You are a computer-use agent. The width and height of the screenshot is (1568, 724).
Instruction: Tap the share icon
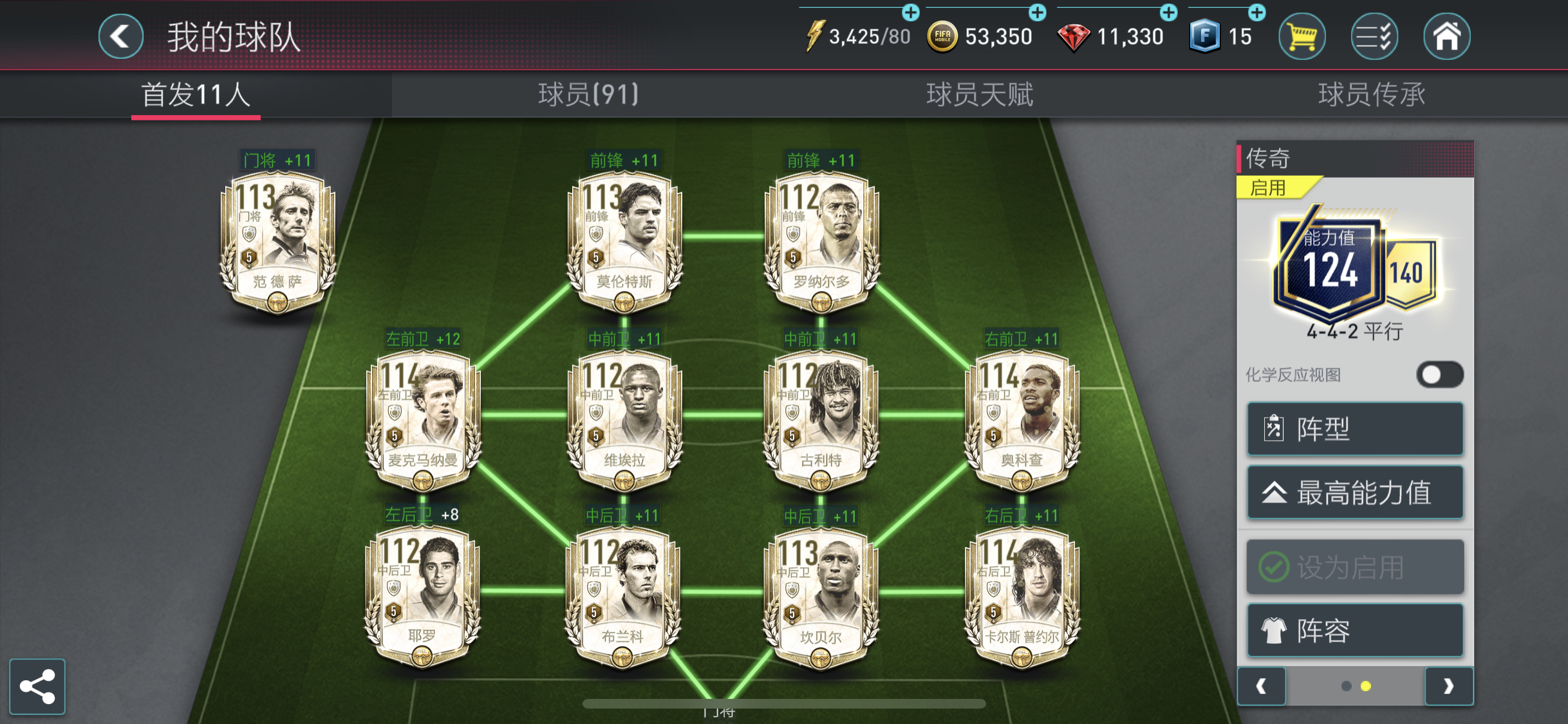pyautogui.click(x=37, y=686)
